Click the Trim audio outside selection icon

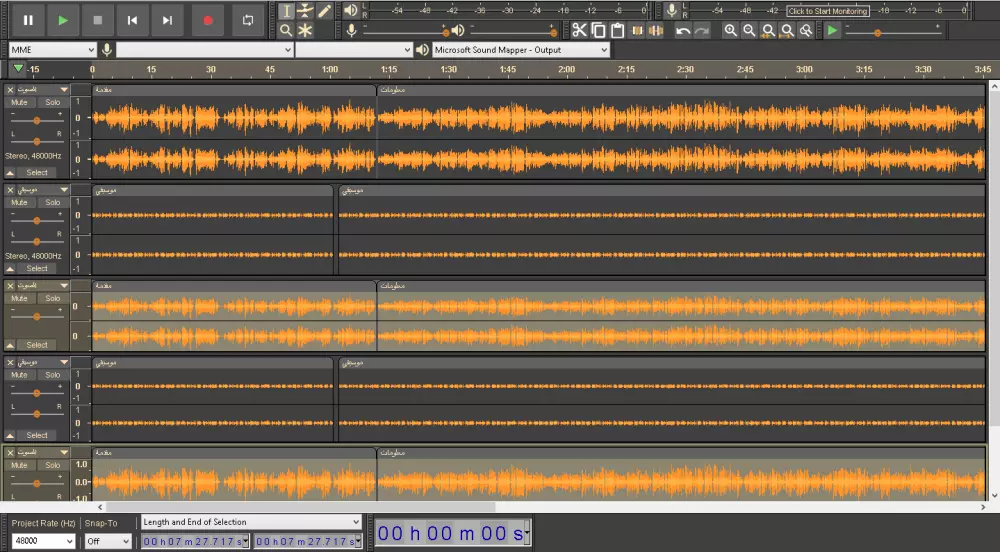[637, 31]
